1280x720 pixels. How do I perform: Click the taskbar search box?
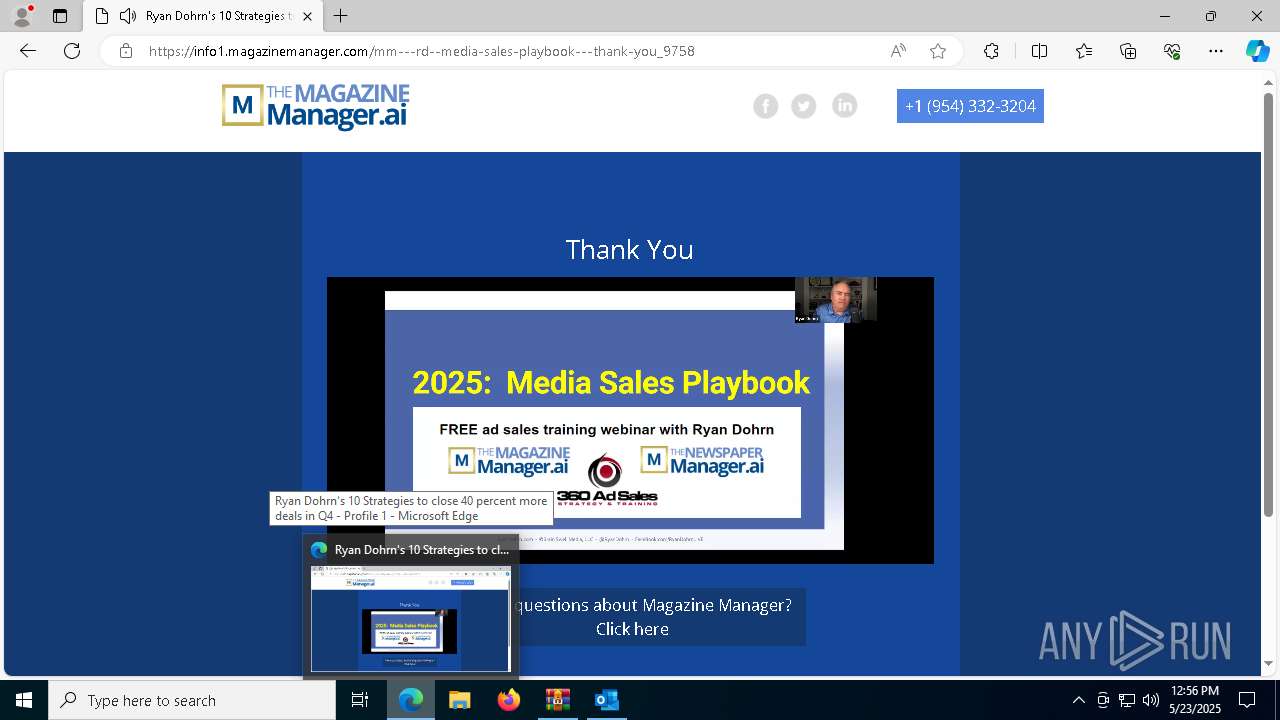(192, 700)
